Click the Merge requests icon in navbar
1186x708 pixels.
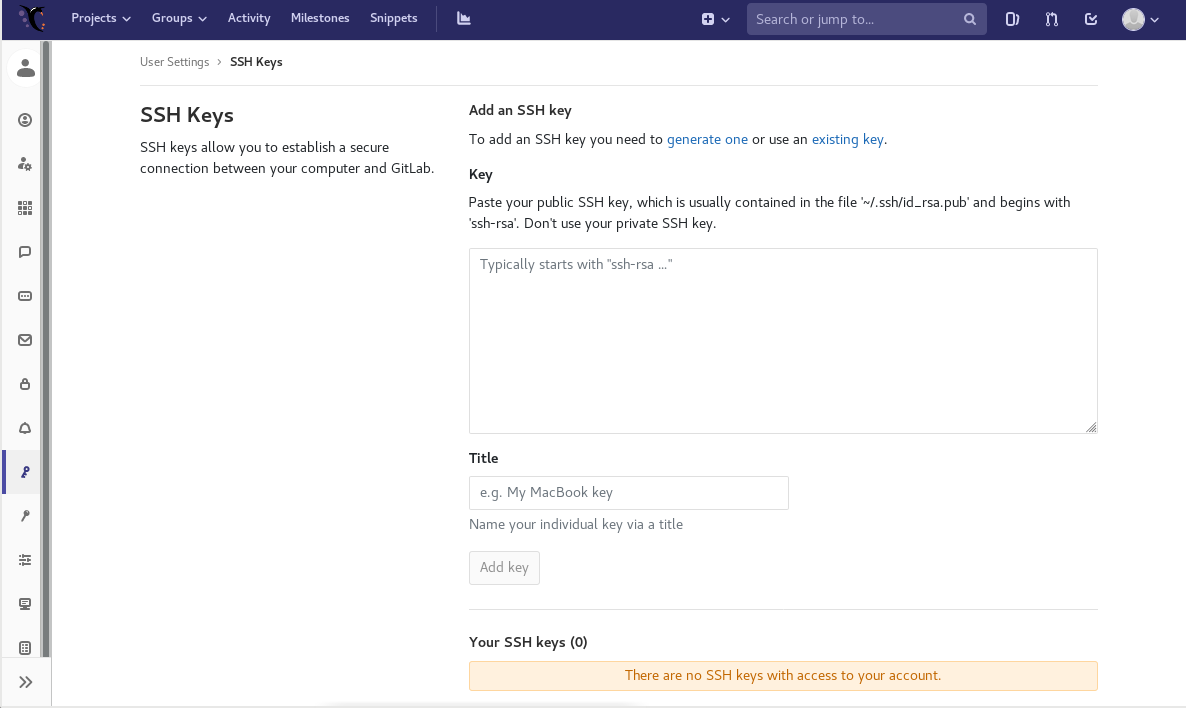(1051, 19)
